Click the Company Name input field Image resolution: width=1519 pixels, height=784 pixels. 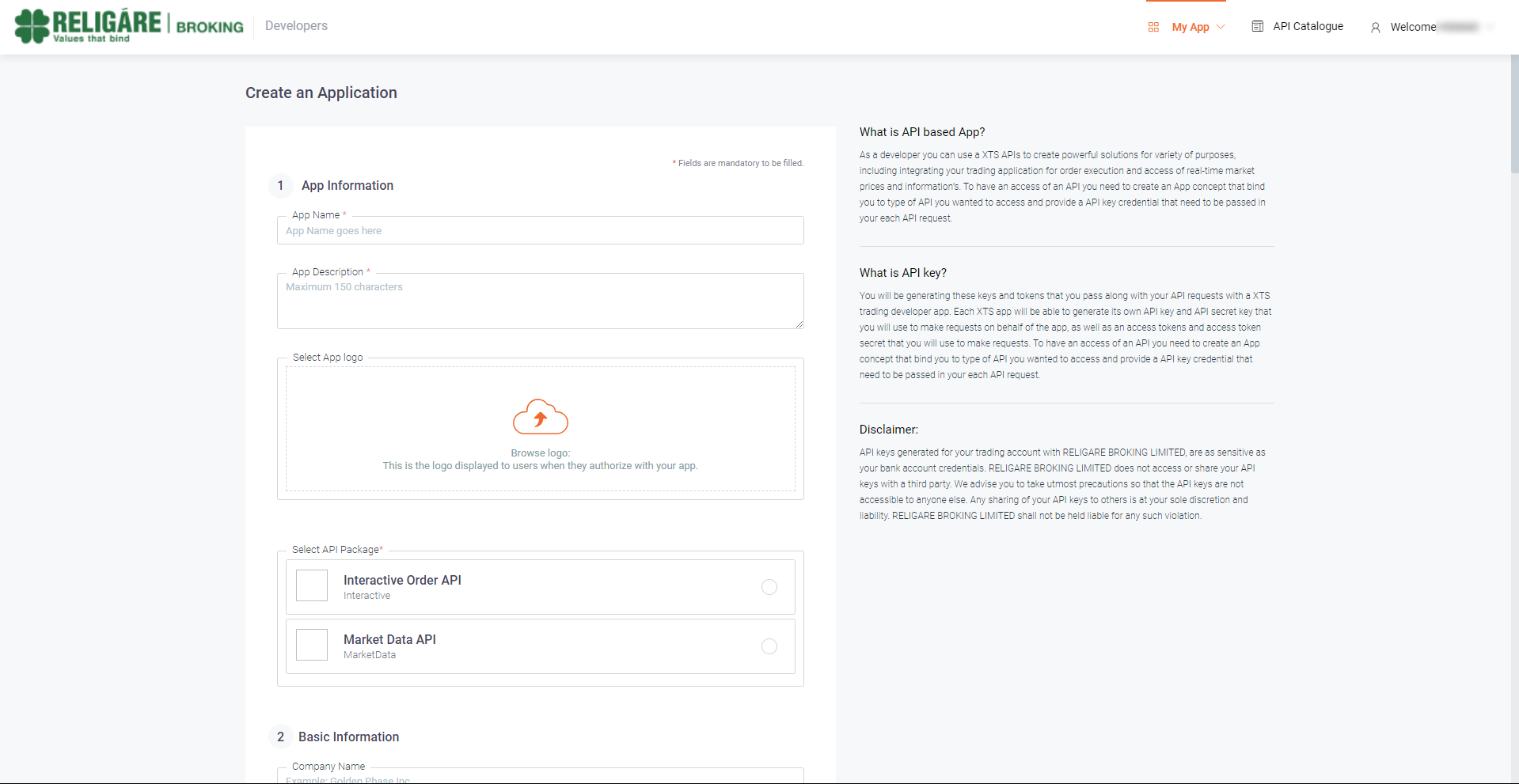[541, 777]
